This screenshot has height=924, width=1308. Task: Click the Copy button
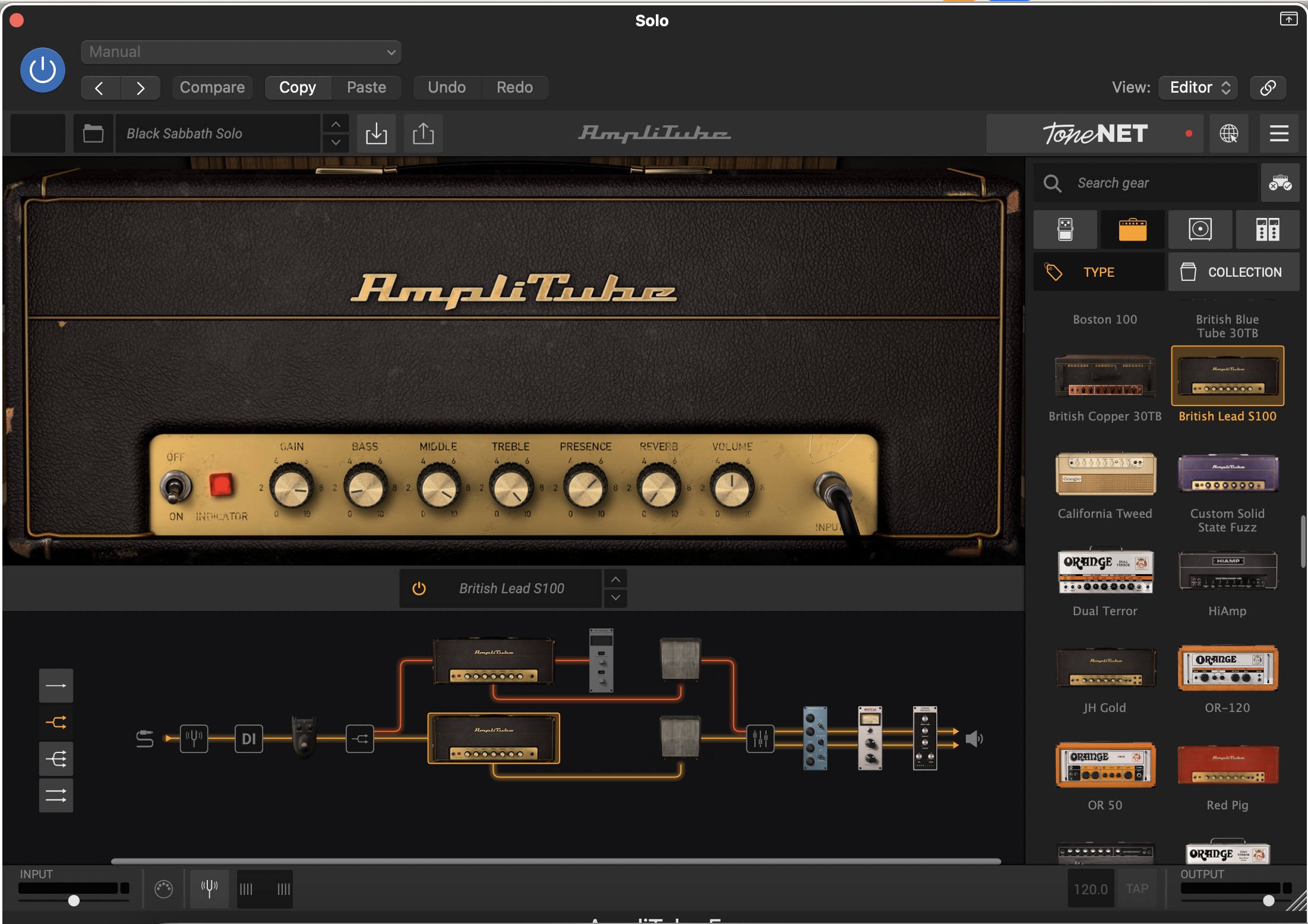pos(298,87)
